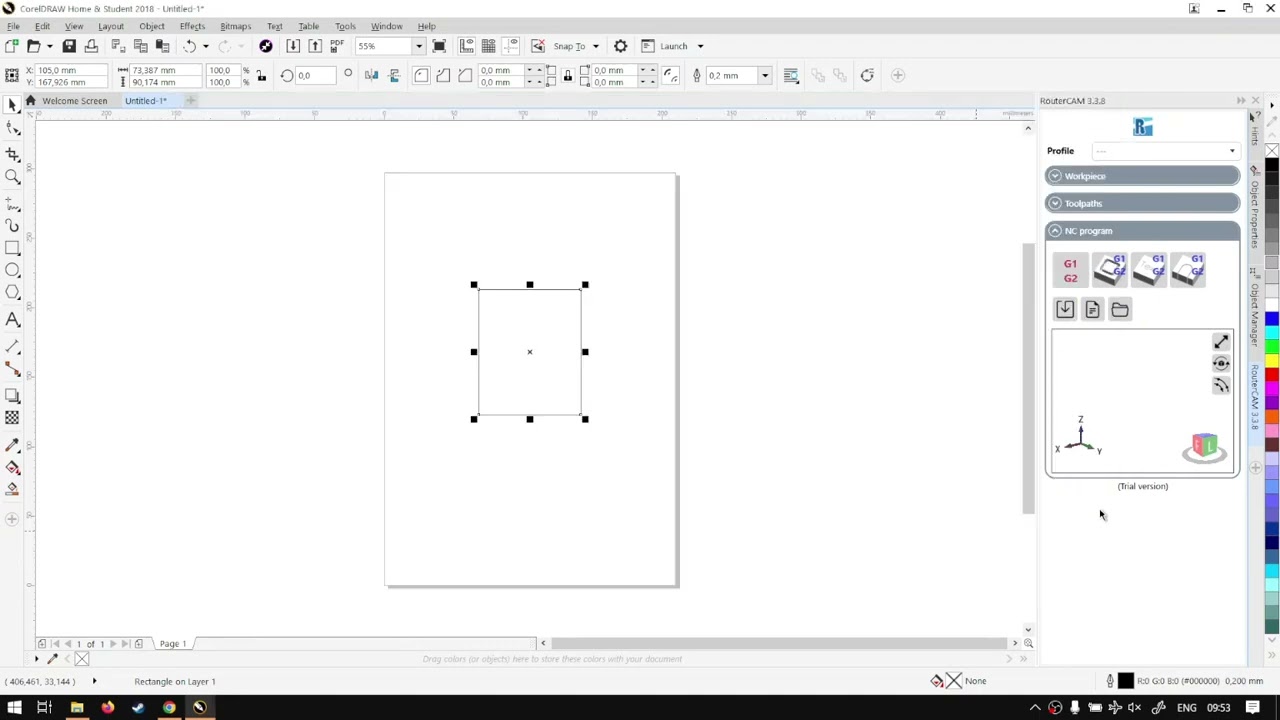Open the Windows Start menu
The height and width of the screenshot is (720, 1280).
14,708
